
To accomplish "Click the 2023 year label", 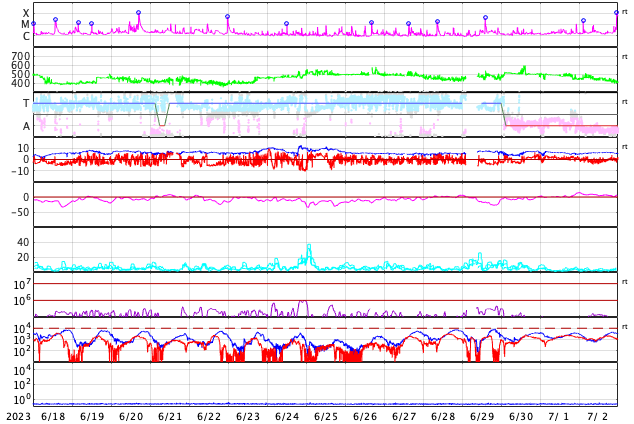I will coord(19,416).
